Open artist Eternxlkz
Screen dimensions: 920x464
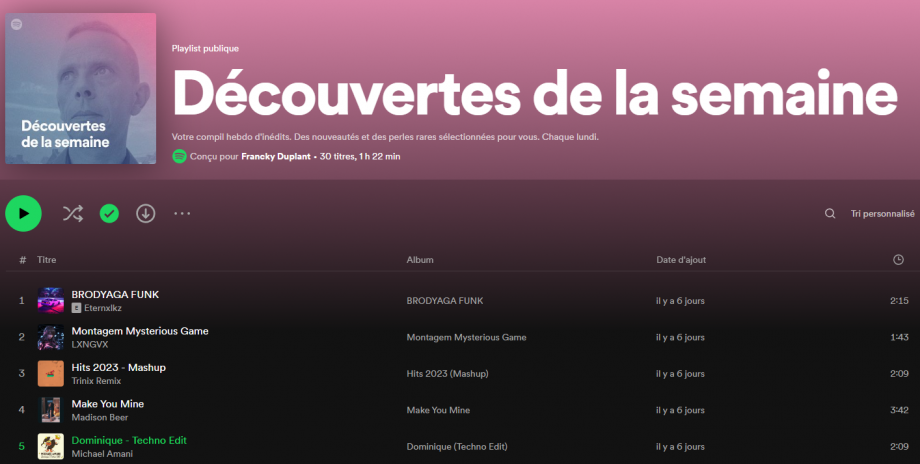[103, 308]
